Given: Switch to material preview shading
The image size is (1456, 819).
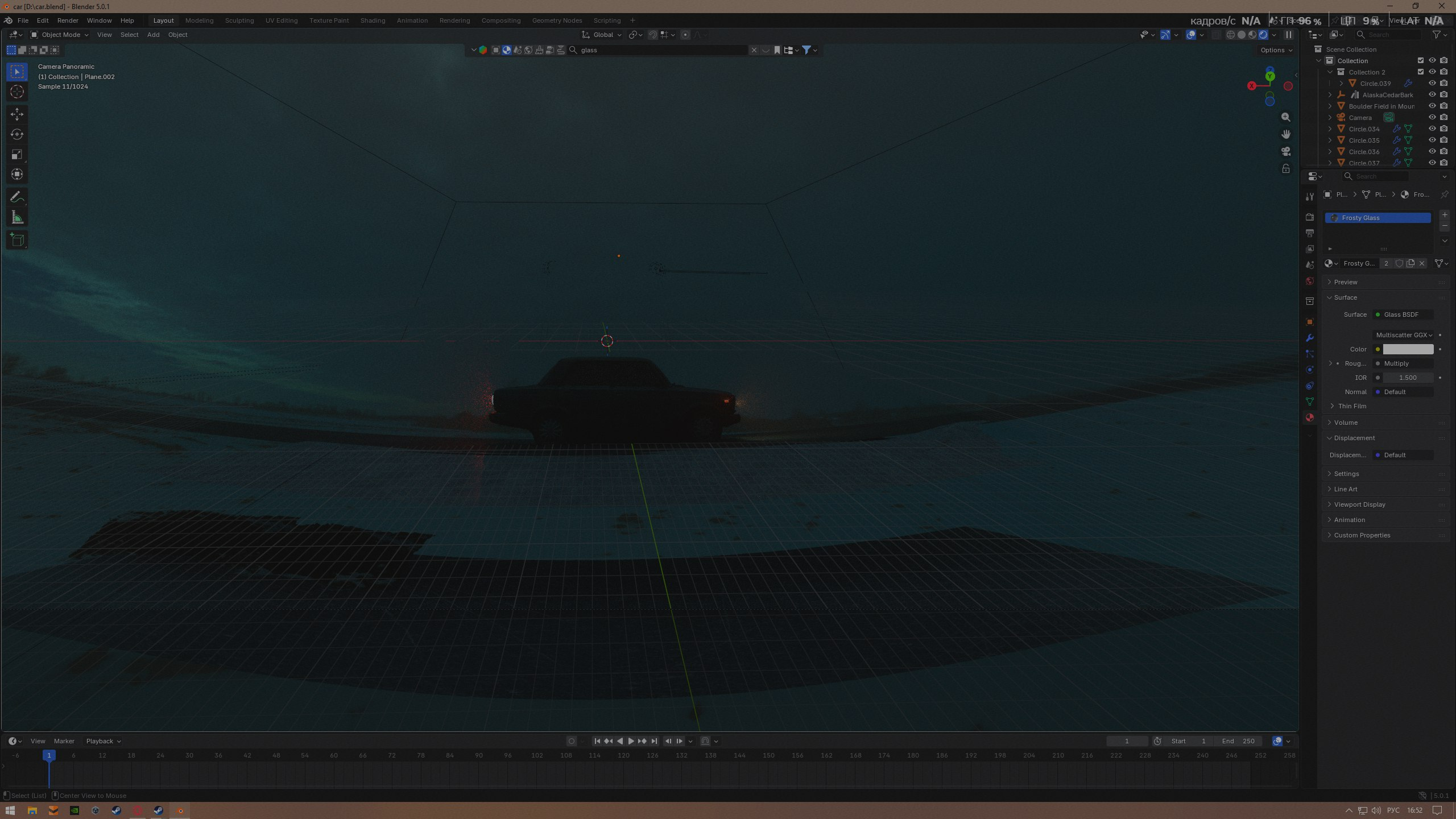Looking at the screenshot, I should 1252,35.
